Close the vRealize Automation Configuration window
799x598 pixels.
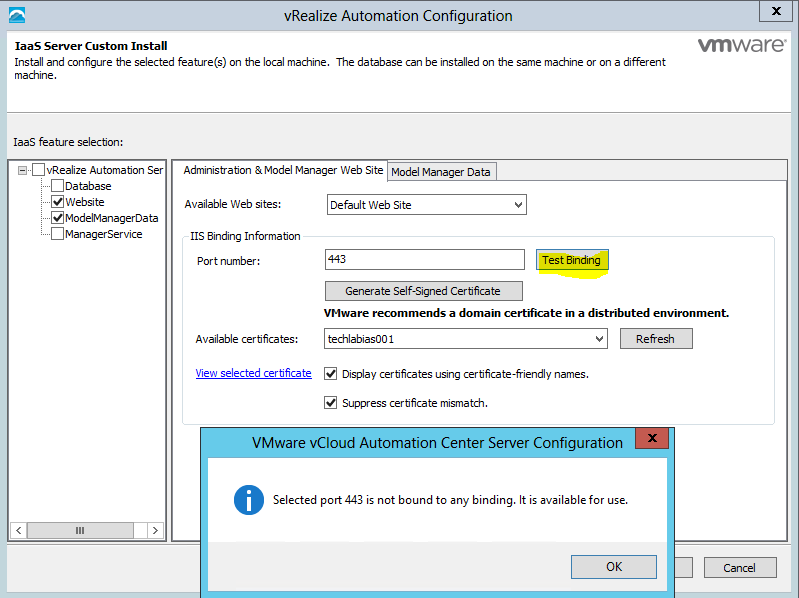click(776, 11)
